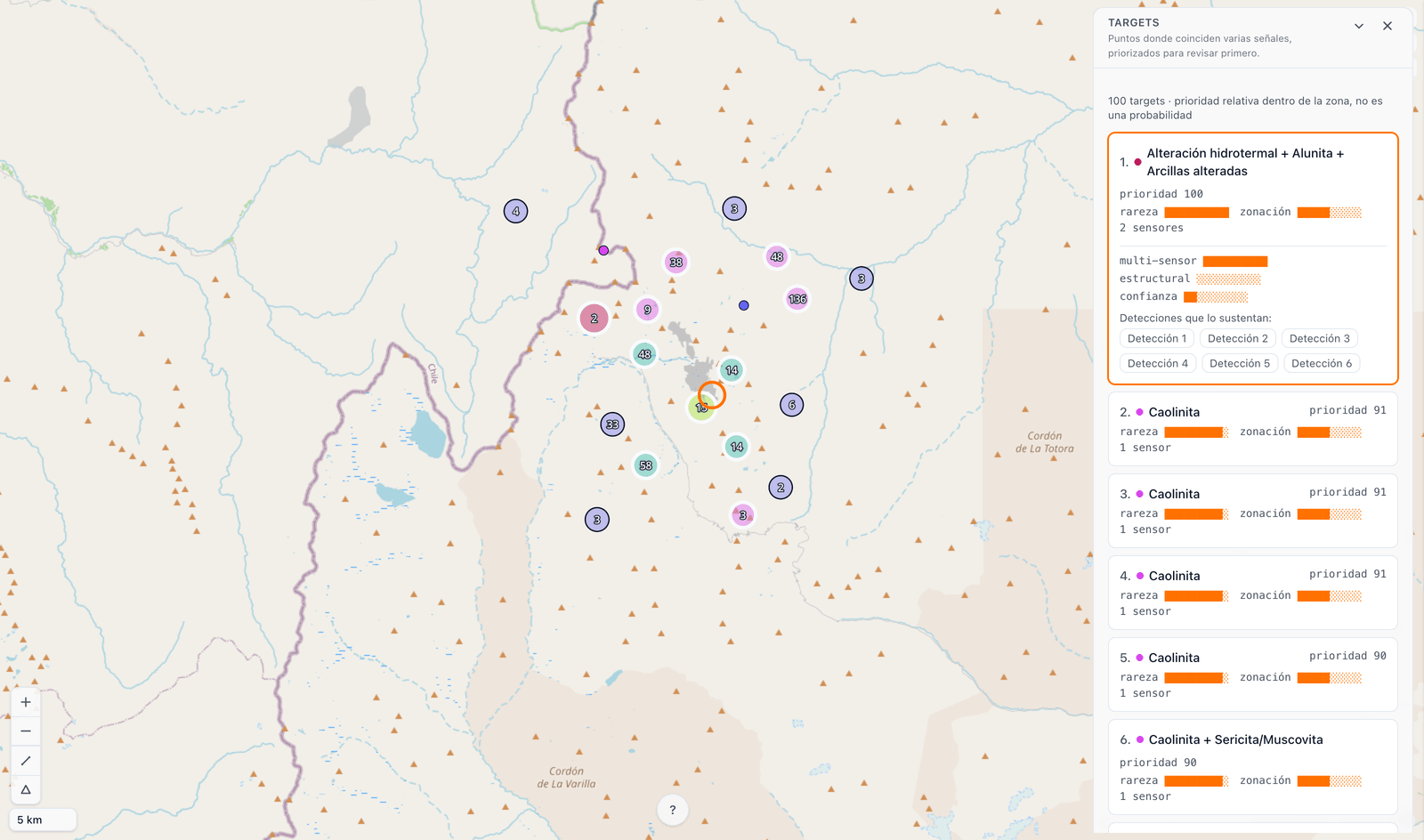Open the cluster marker labeled 6

tap(792, 405)
